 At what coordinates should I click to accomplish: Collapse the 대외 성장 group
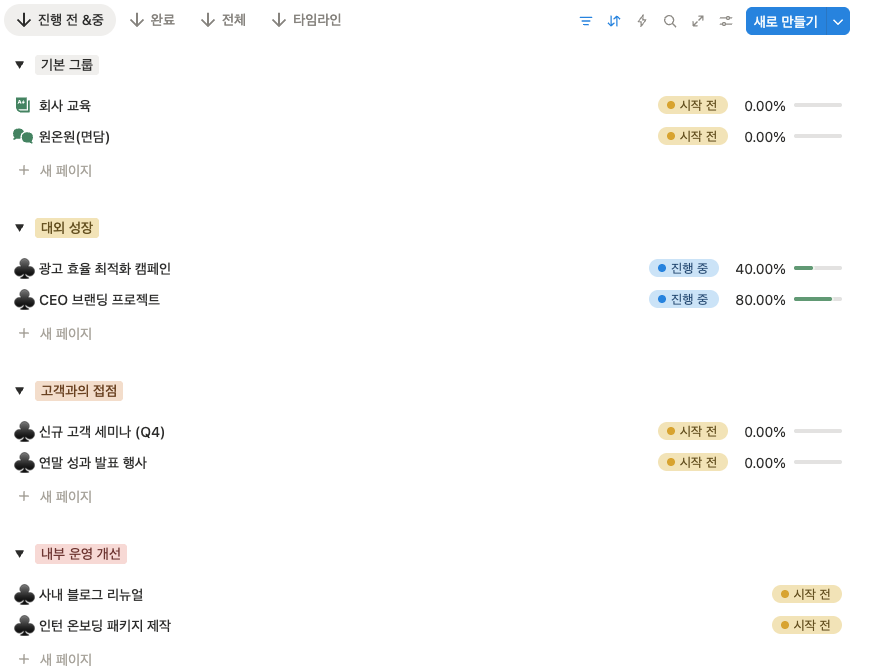(19, 227)
